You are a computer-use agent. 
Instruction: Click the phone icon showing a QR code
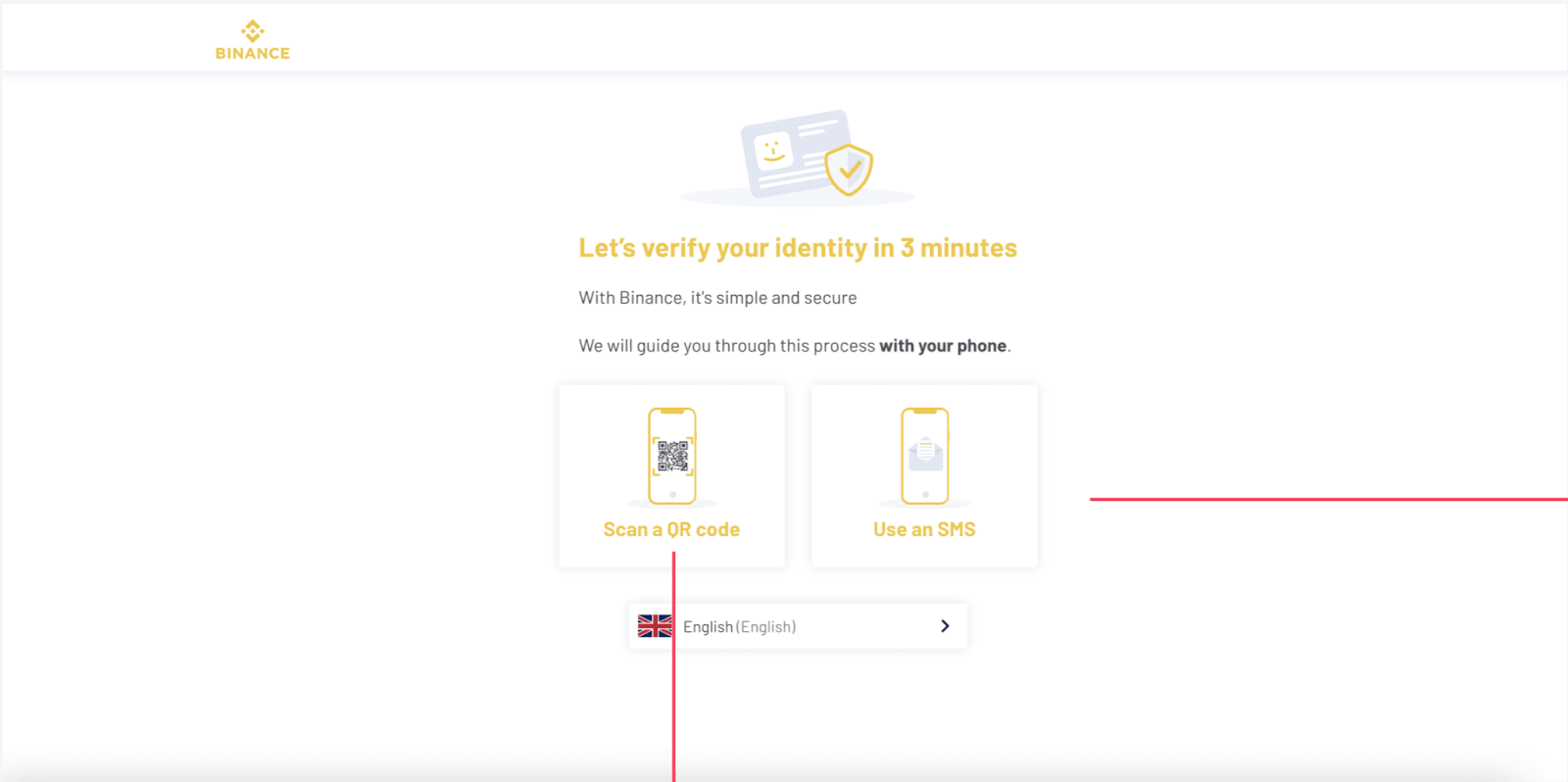click(x=672, y=456)
